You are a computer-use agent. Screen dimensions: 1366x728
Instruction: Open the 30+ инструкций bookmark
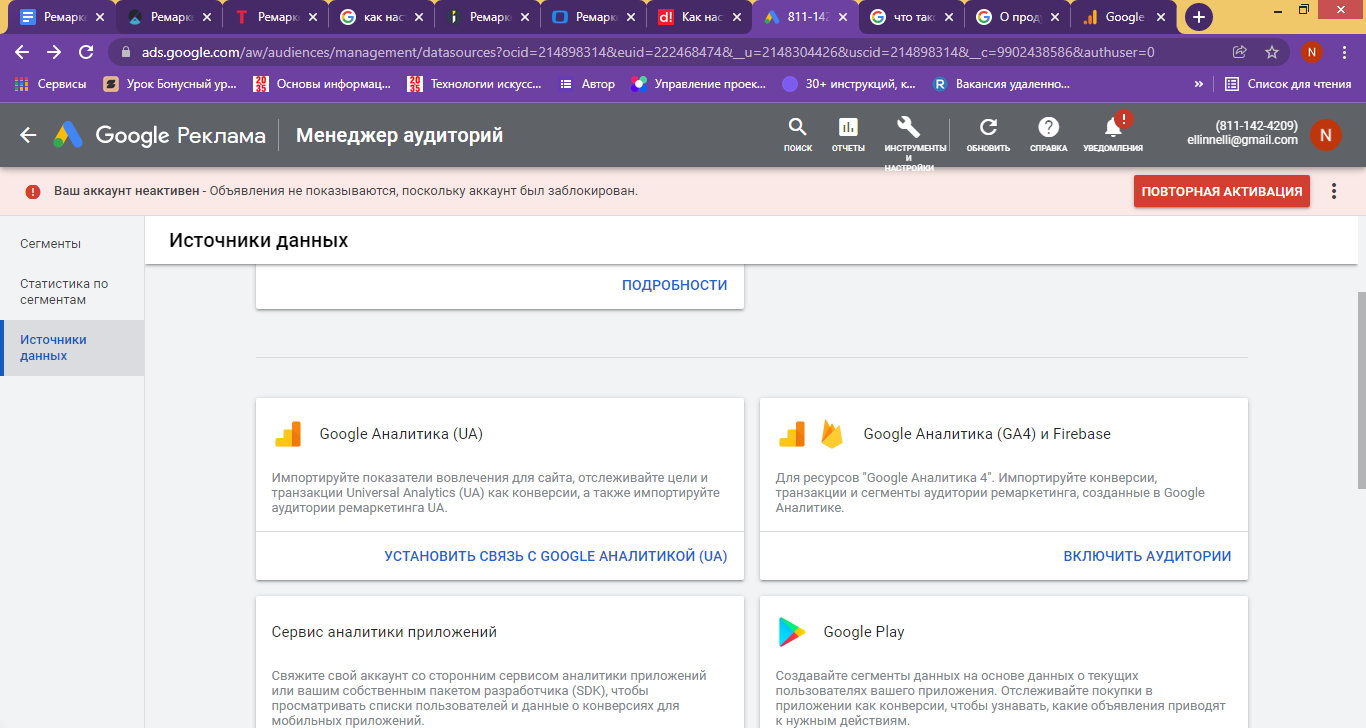(x=849, y=84)
